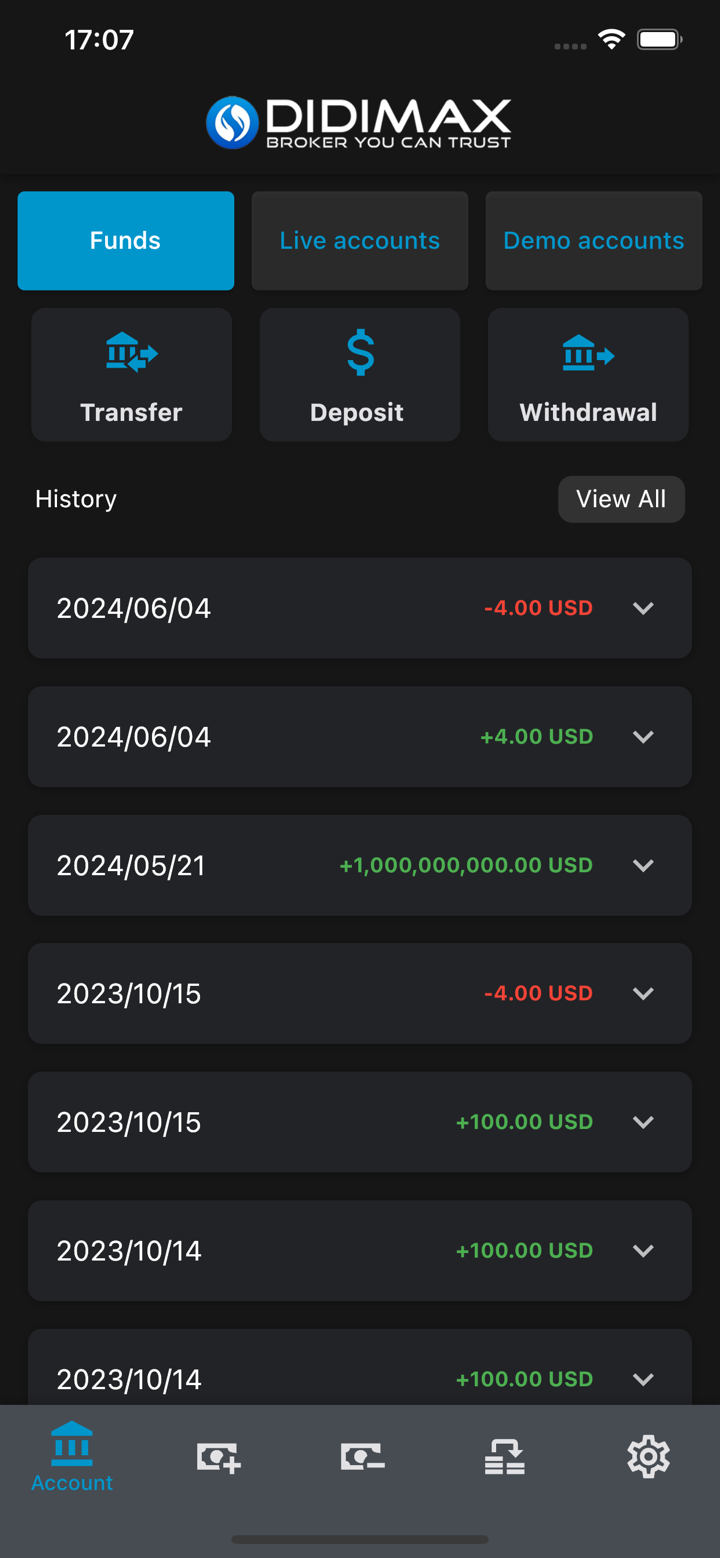Screen dimensions: 720x1558
Task: Tap the Didimax logo at top
Action: tap(359, 123)
